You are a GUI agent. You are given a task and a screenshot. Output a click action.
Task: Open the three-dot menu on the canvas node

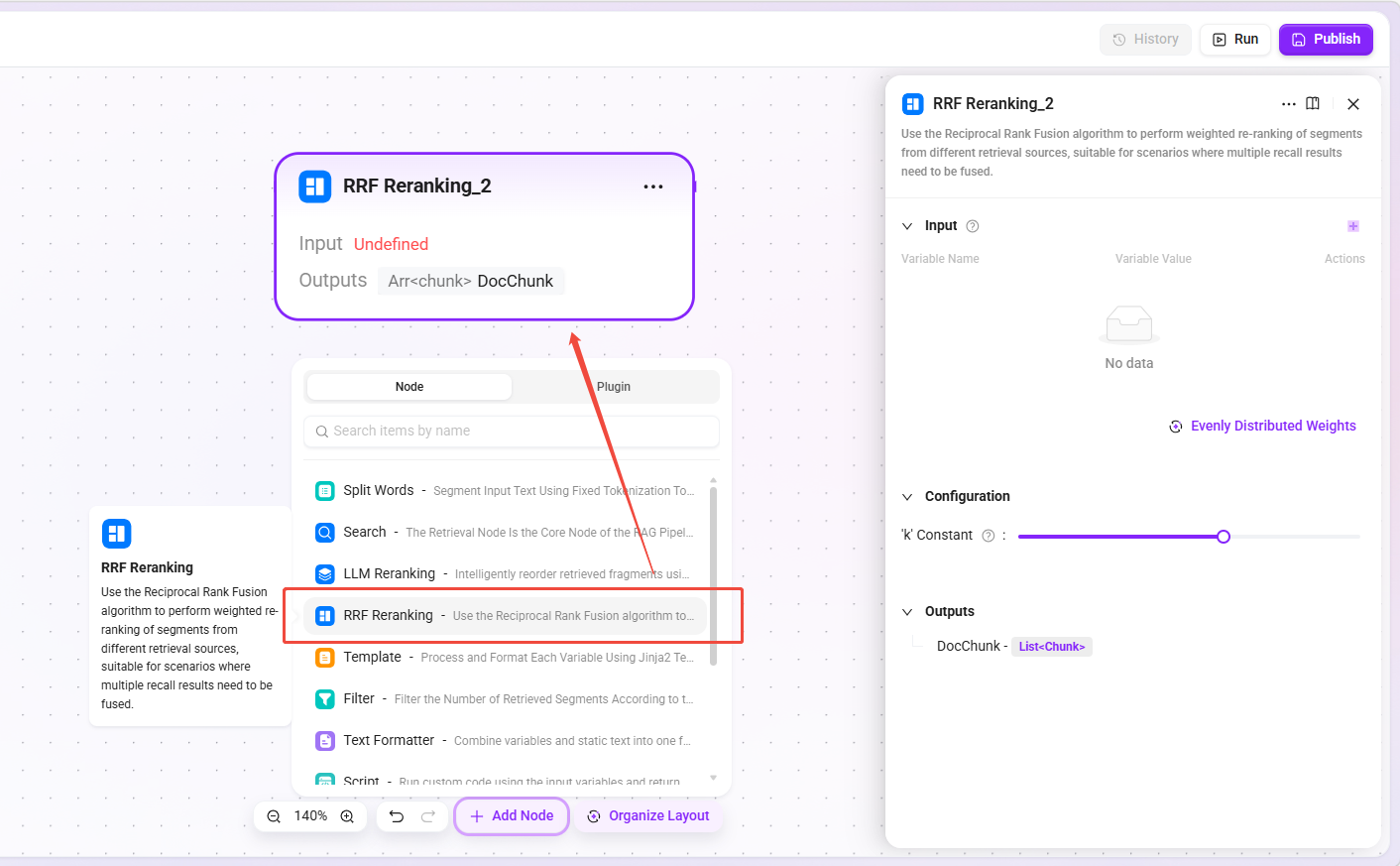click(653, 186)
